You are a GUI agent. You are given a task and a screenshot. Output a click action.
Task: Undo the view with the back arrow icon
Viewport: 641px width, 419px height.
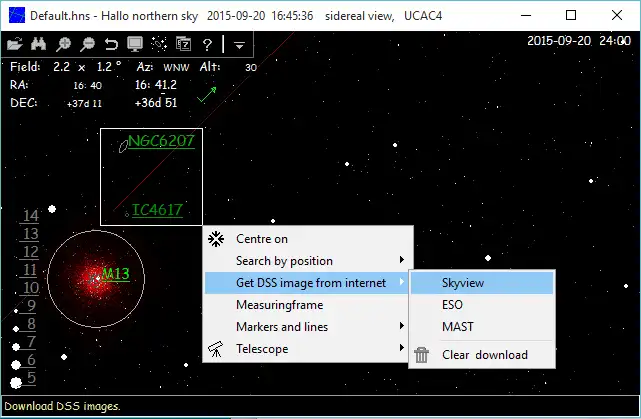tap(111, 44)
